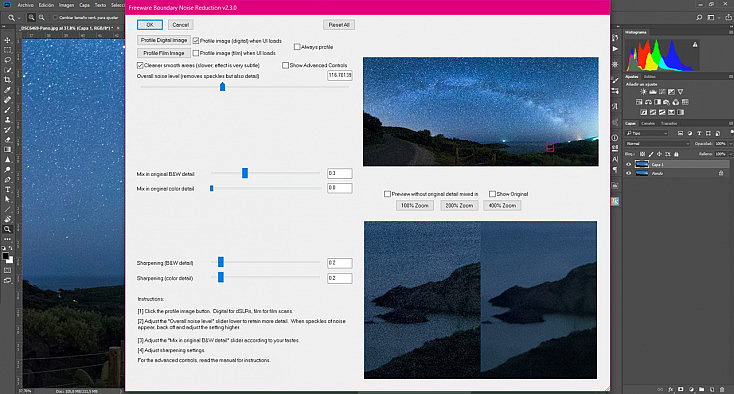Open the Zoom tool preset picker
The image size is (734, 394).
tap(14, 18)
